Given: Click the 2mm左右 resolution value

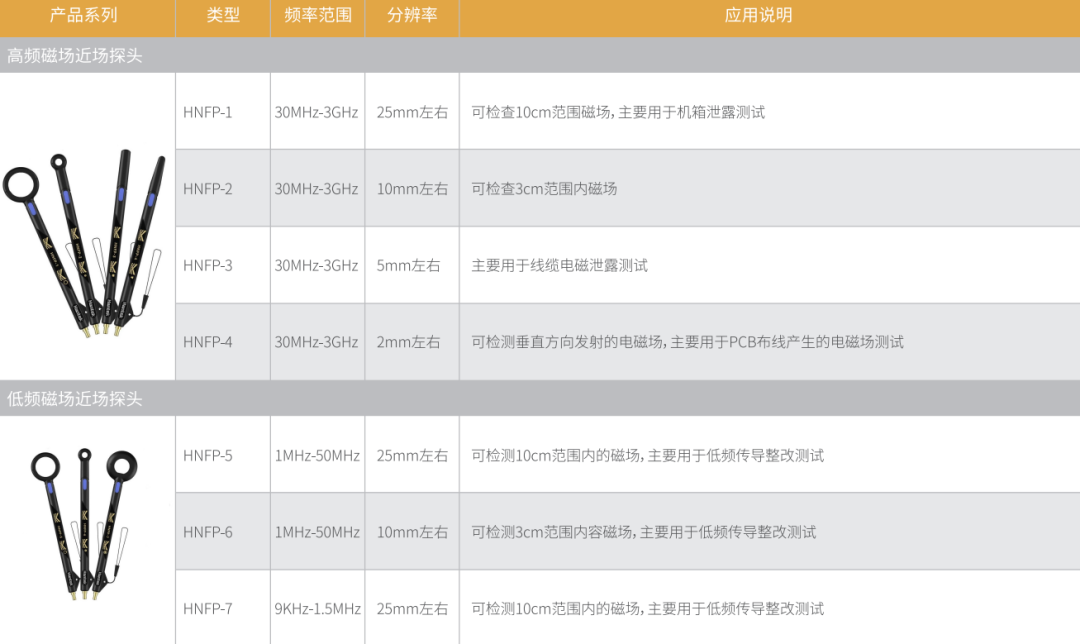Looking at the screenshot, I should 408,342.
